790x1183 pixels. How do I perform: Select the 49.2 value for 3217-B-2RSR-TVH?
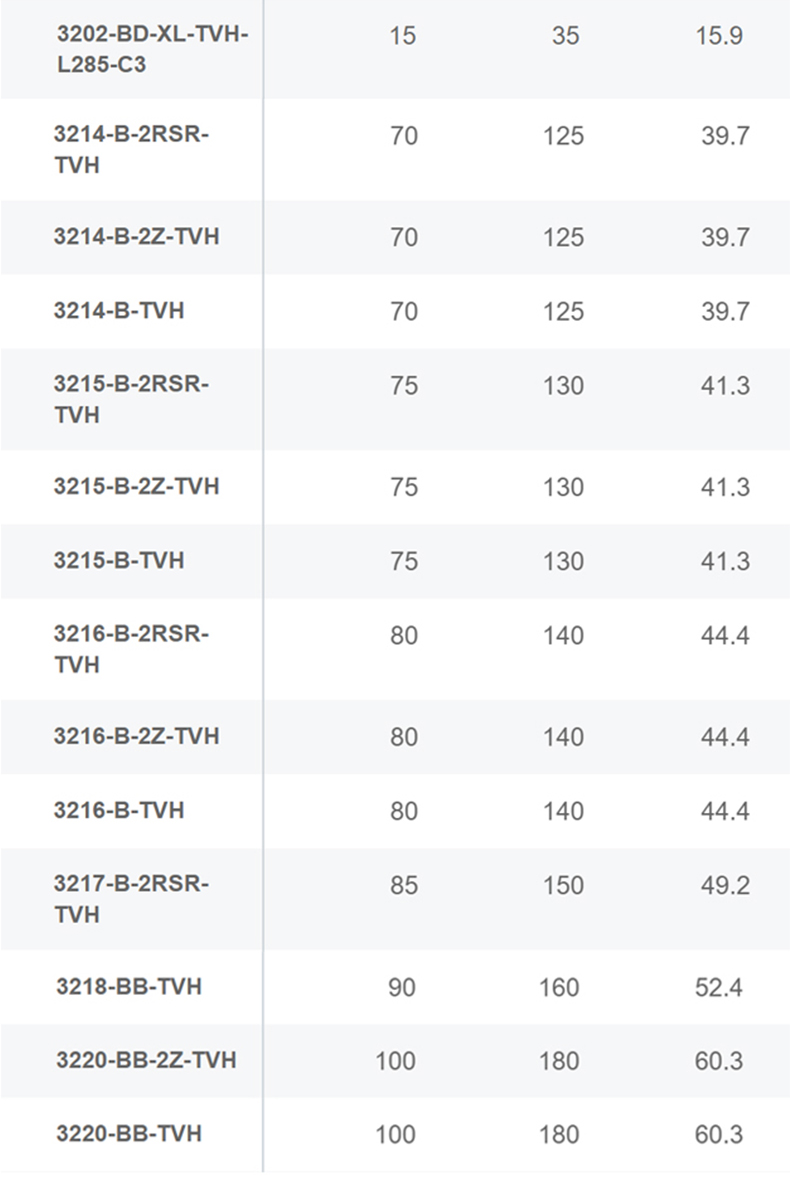tap(725, 885)
